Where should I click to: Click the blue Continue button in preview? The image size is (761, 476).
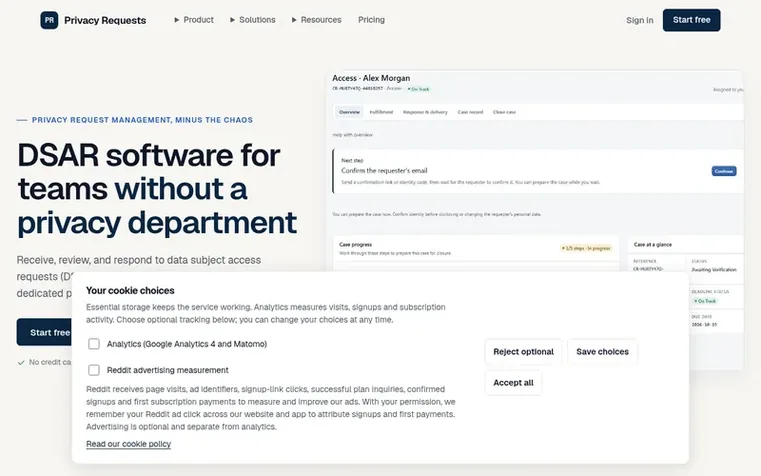coord(724,171)
